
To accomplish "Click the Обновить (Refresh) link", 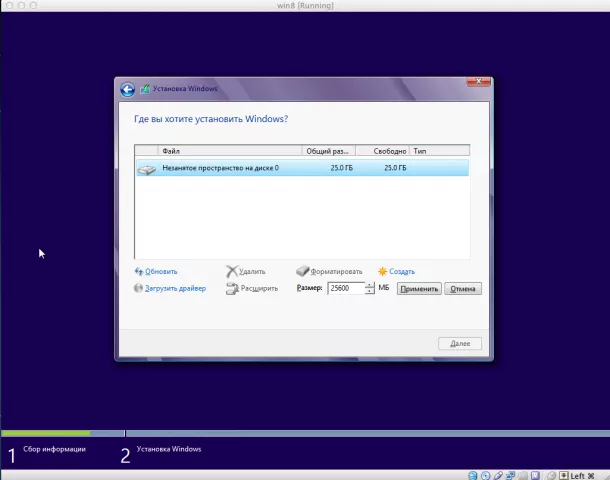I will (160, 271).
